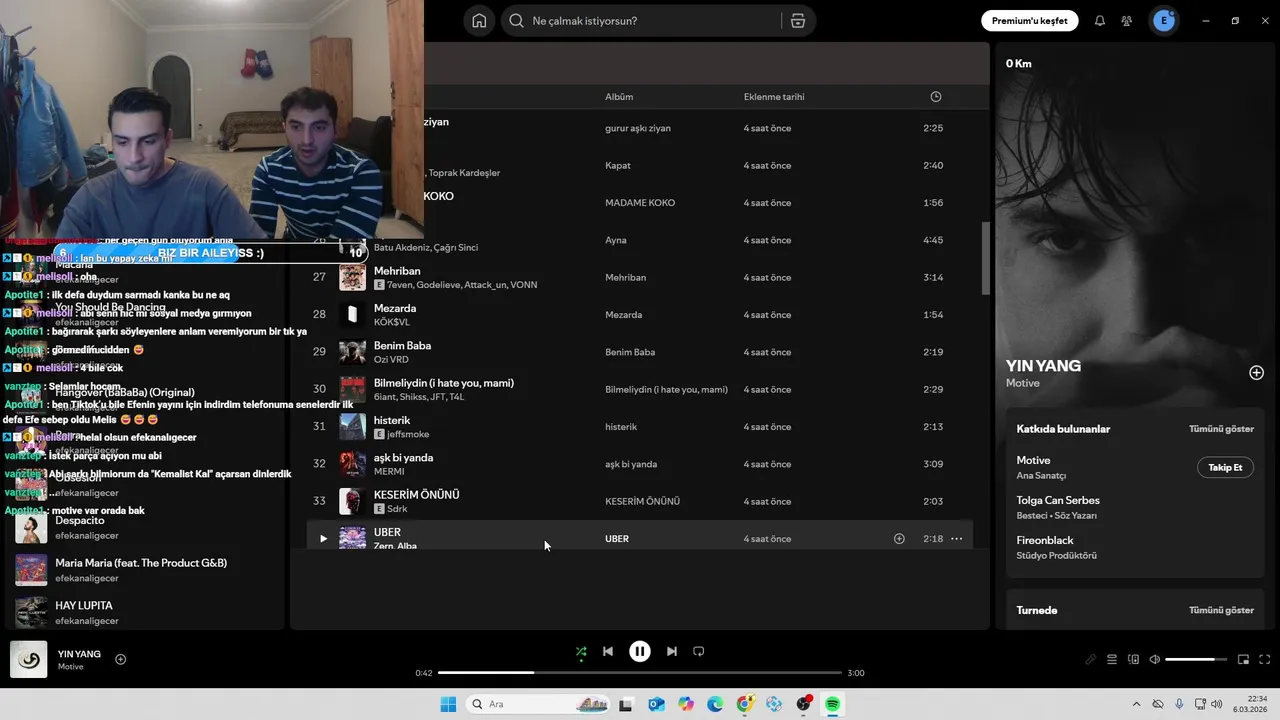
Task: Follow Motive with Takip Et button
Action: [x=1225, y=467]
